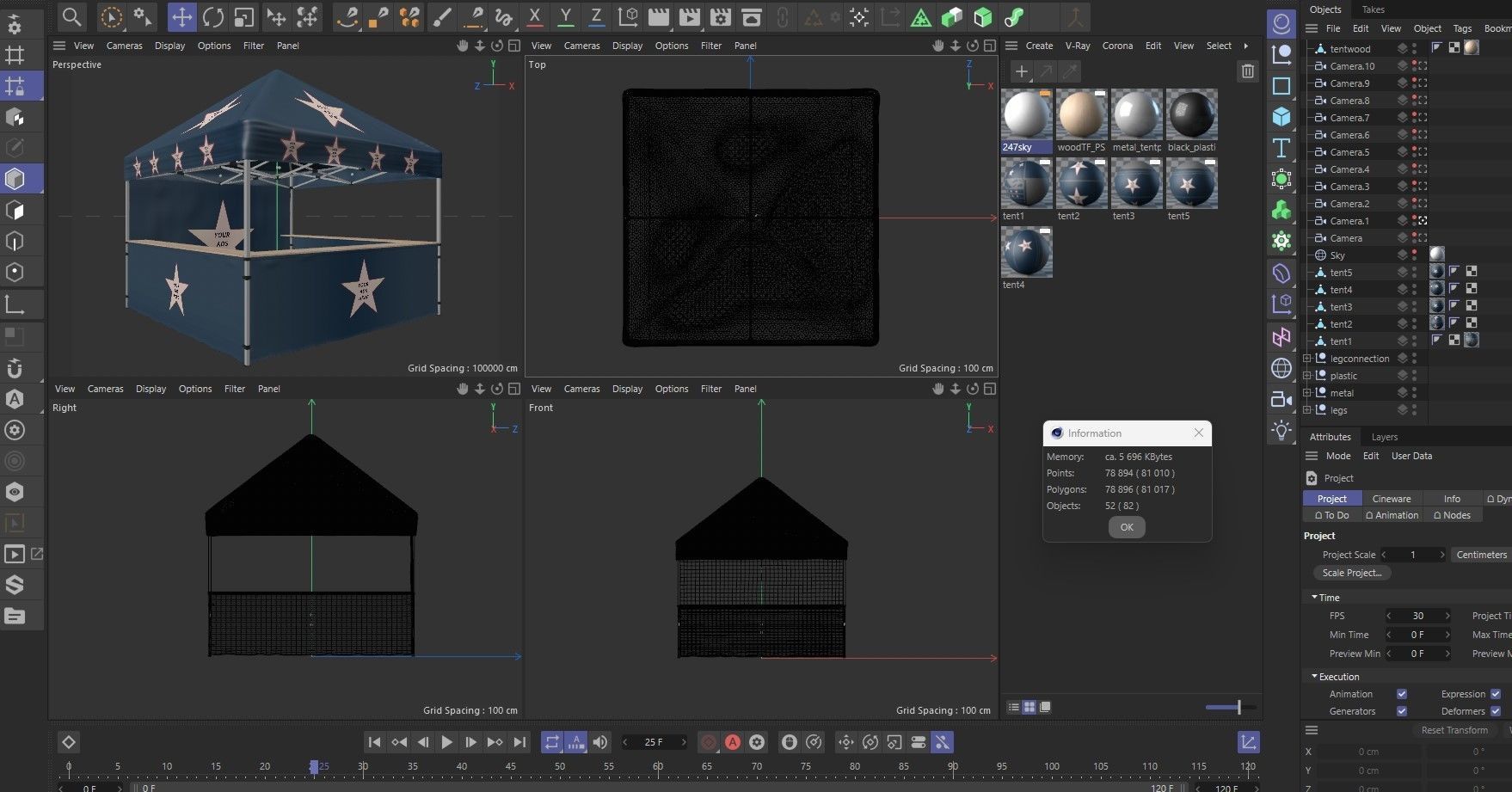Screen dimensions: 1512x792
Task: Open the timeline dope sheet icon
Action: [x=1248, y=741]
